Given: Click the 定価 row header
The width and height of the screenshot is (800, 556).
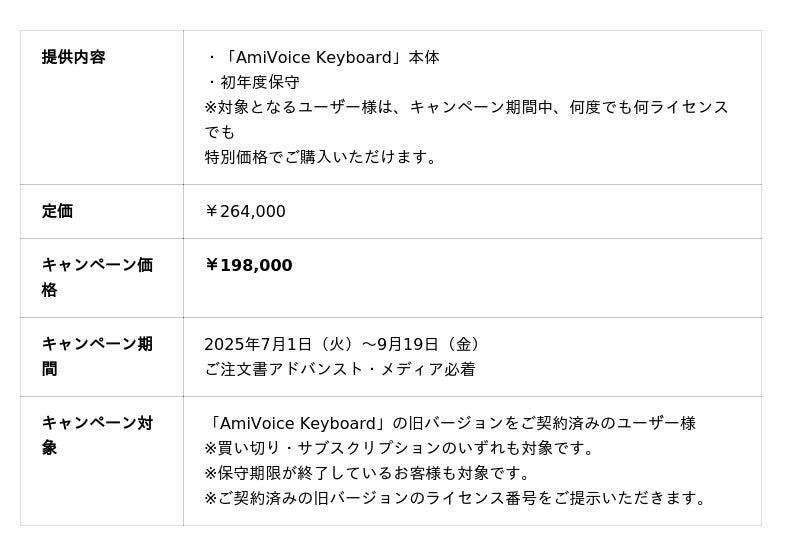Looking at the screenshot, I should (x=57, y=211).
